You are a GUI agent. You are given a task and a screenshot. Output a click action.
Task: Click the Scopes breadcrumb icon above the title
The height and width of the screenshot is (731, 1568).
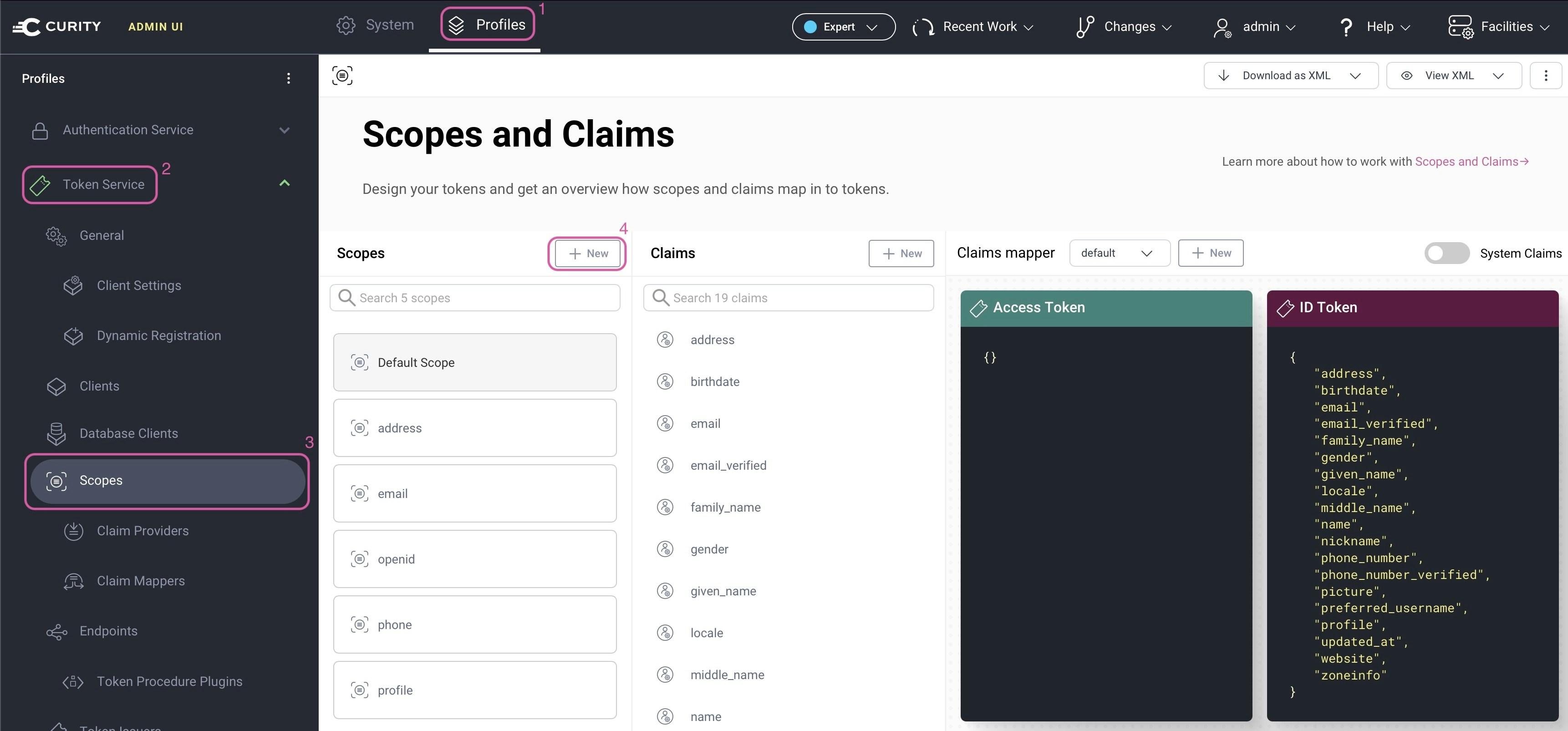click(x=342, y=76)
